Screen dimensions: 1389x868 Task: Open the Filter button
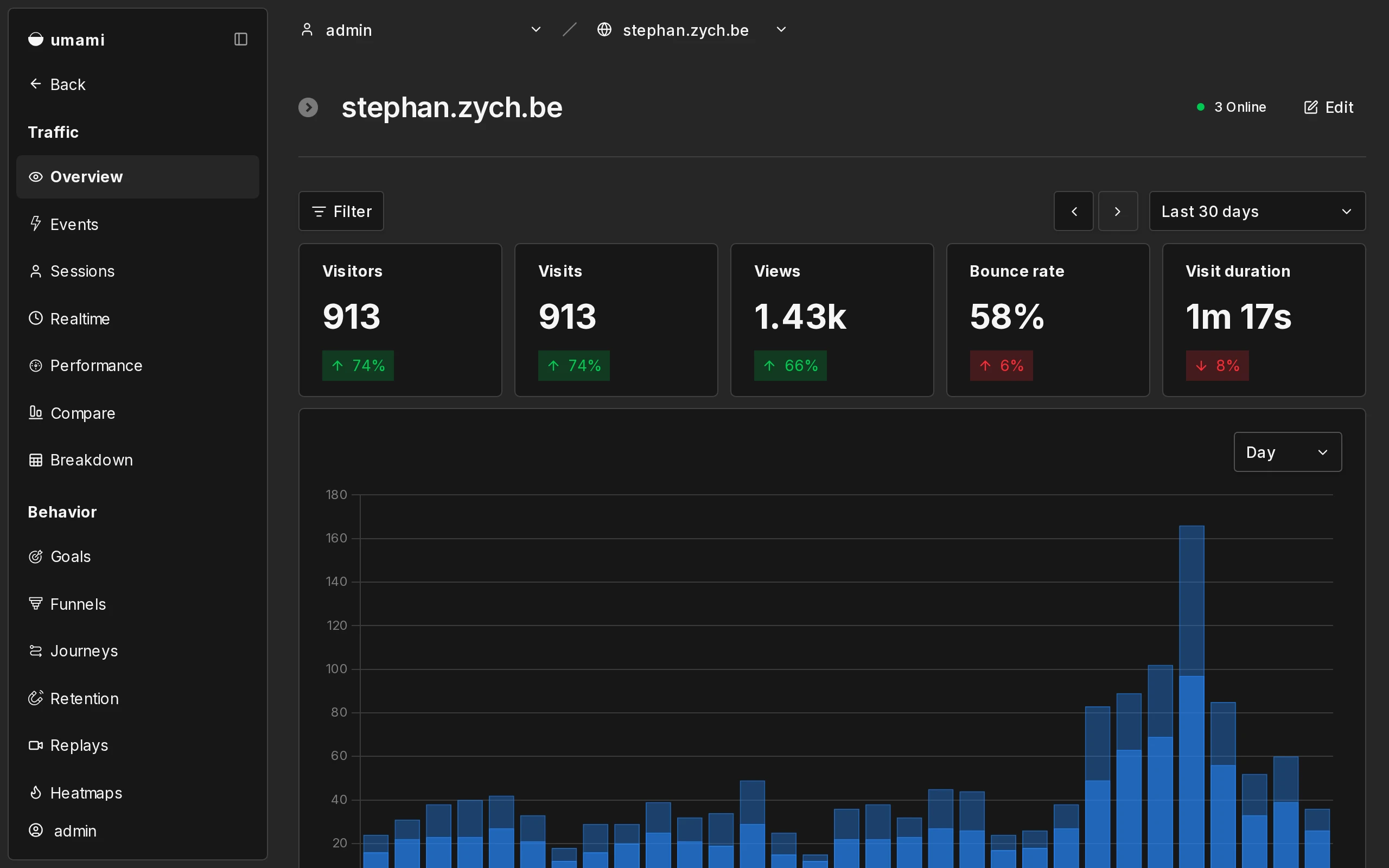341,211
